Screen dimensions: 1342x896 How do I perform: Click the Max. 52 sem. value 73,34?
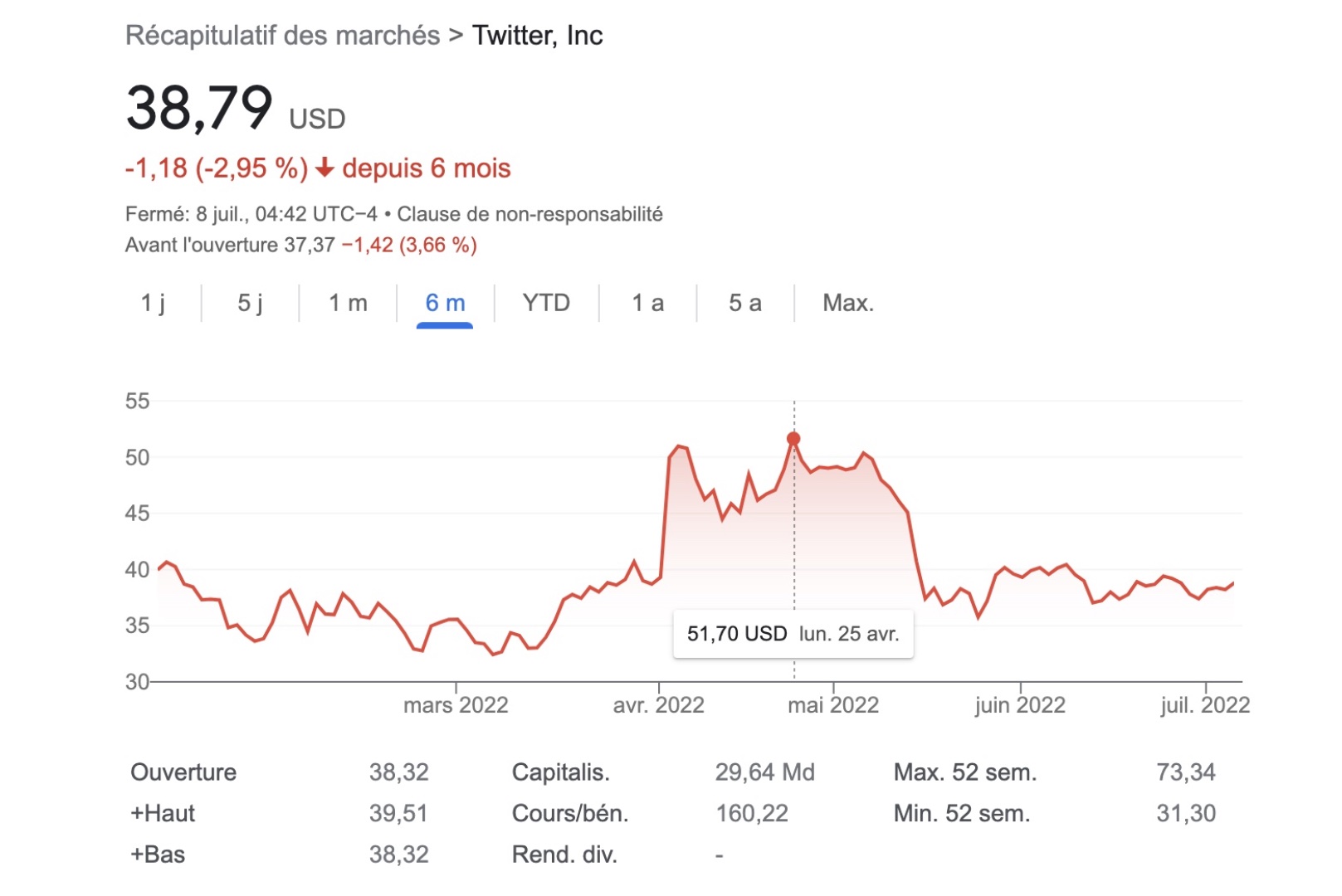pos(1186,772)
